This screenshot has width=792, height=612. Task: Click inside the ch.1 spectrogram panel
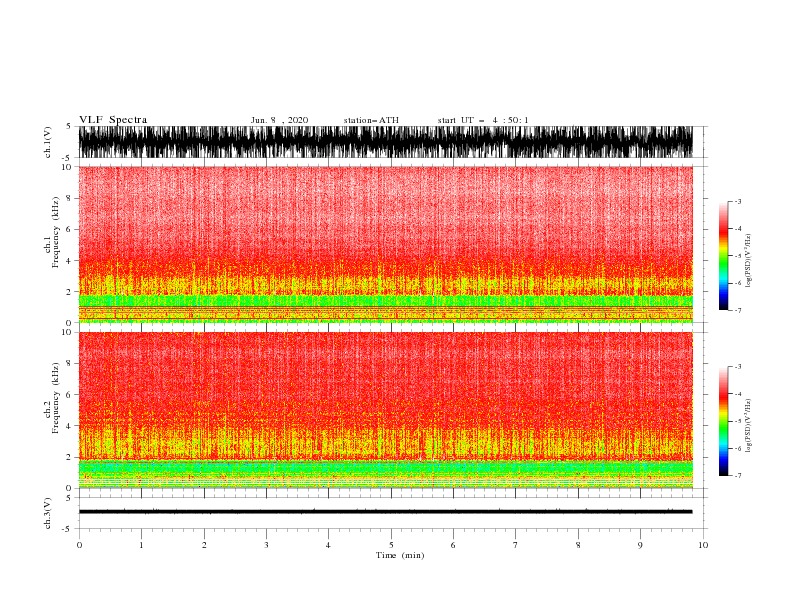tap(385, 244)
